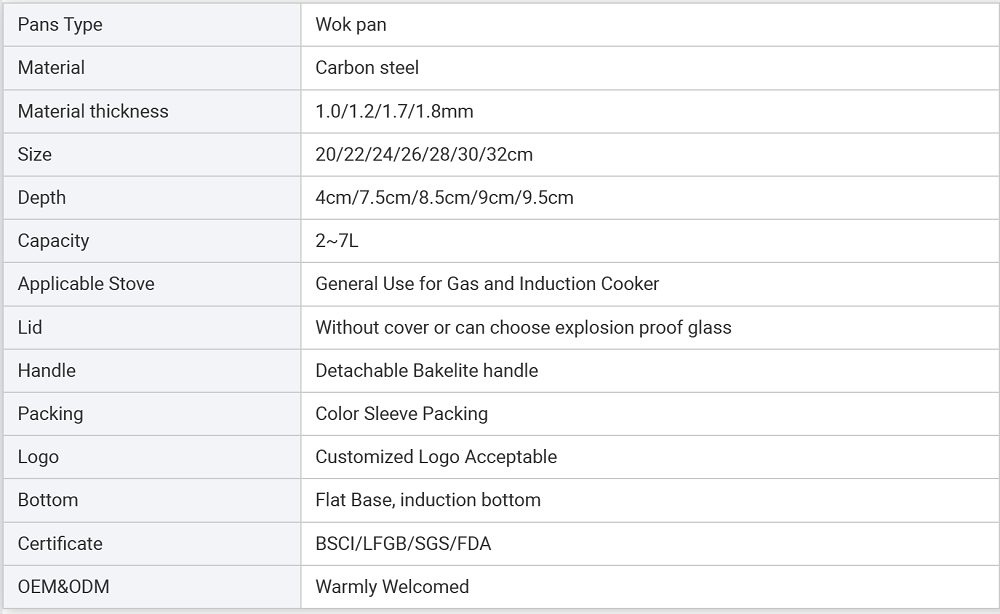
Task: Select the Color Sleeve Packing value
Action: tap(402, 414)
